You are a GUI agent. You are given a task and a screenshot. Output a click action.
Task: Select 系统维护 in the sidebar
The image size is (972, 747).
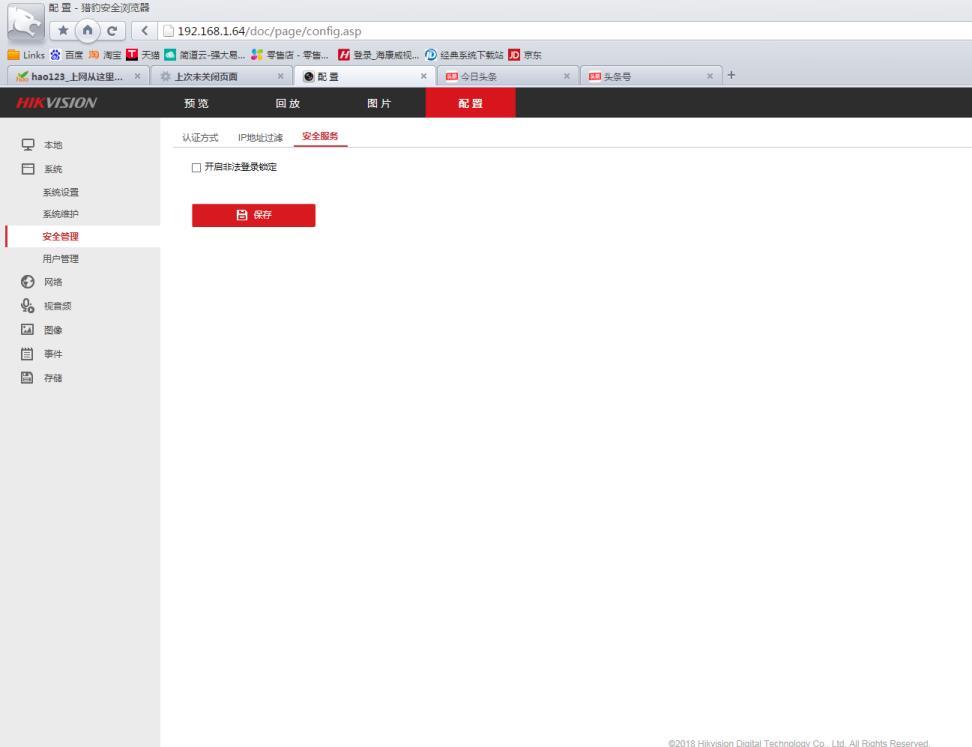[x=61, y=214]
